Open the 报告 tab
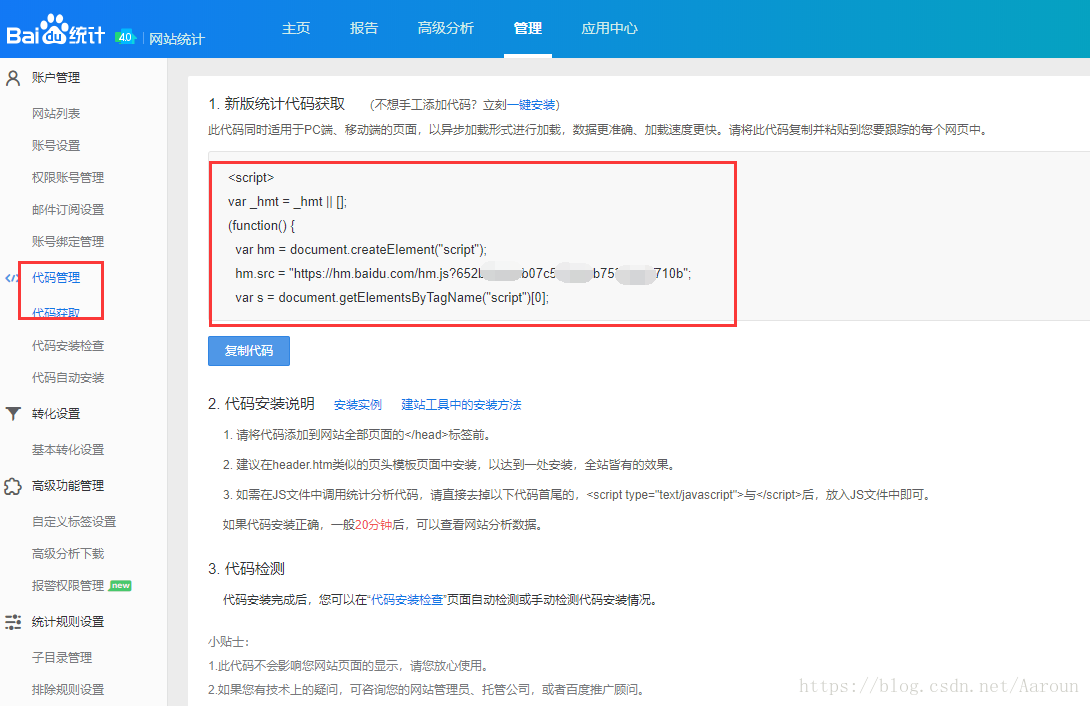This screenshot has width=1090, height=706. pos(364,28)
